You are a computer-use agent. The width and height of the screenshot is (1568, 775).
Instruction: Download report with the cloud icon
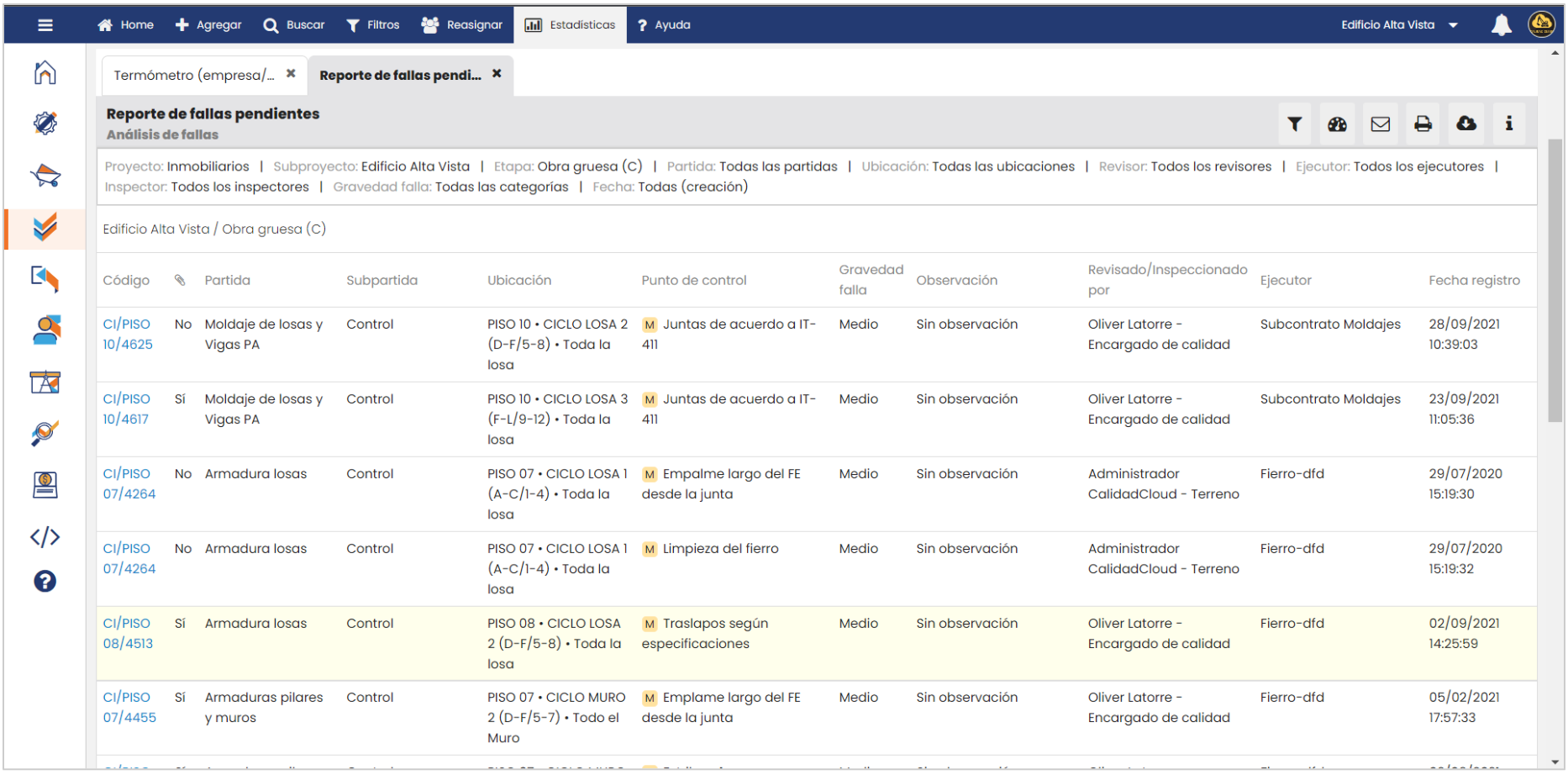1466,124
